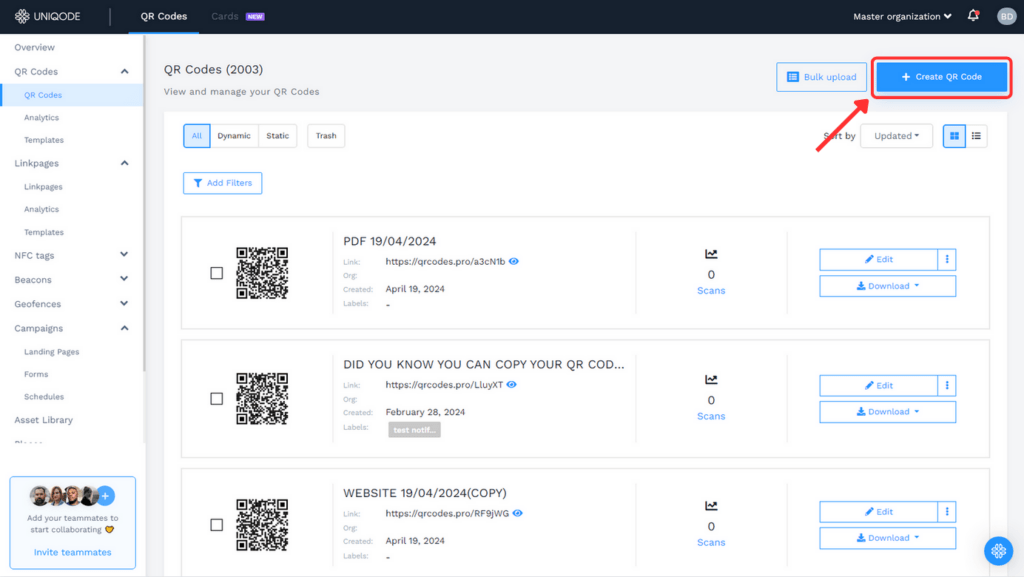This screenshot has height=577, width=1024.
Task: Click the Invite teammates link
Action: tap(72, 551)
